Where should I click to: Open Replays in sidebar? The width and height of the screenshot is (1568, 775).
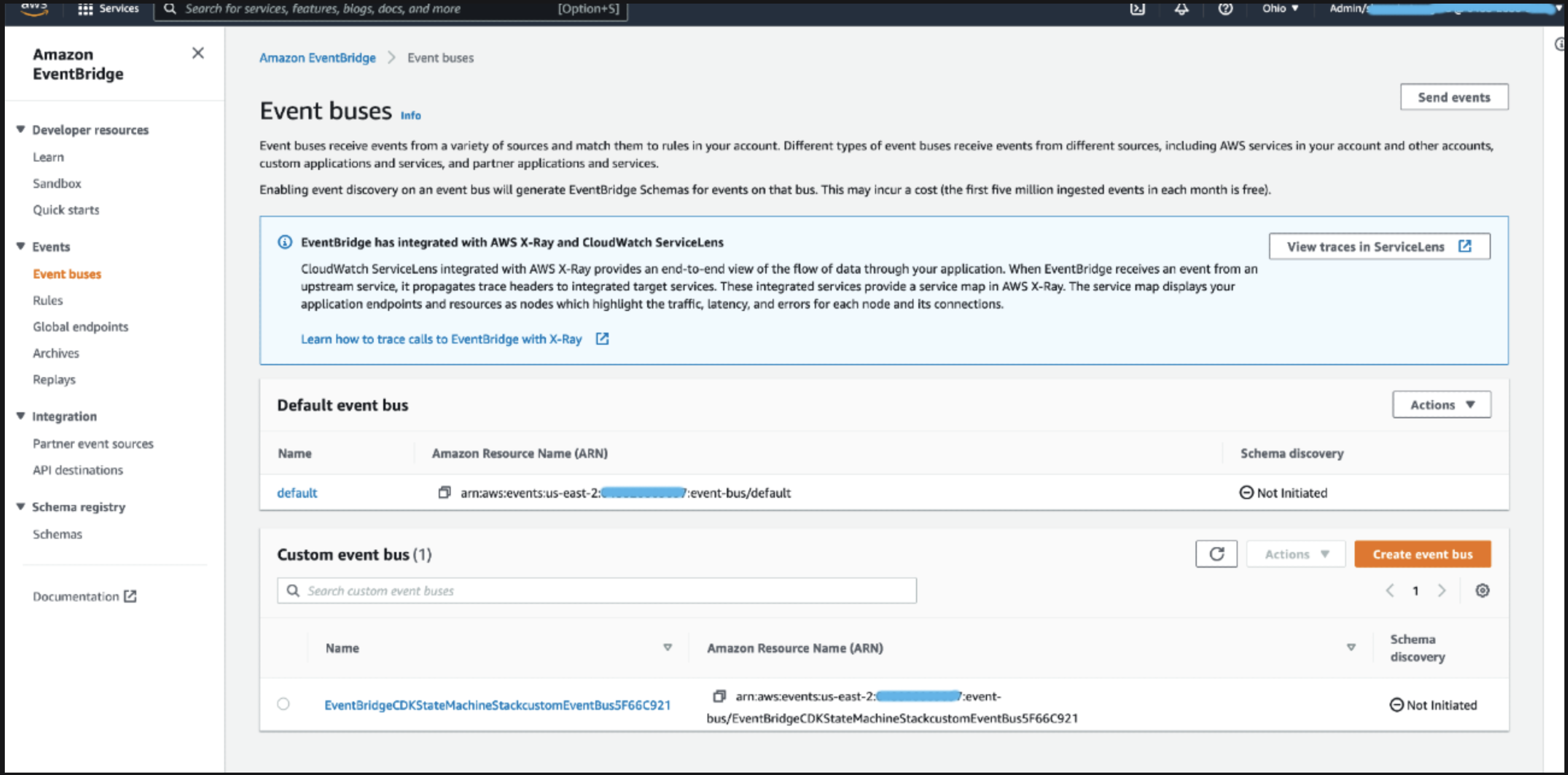point(54,378)
